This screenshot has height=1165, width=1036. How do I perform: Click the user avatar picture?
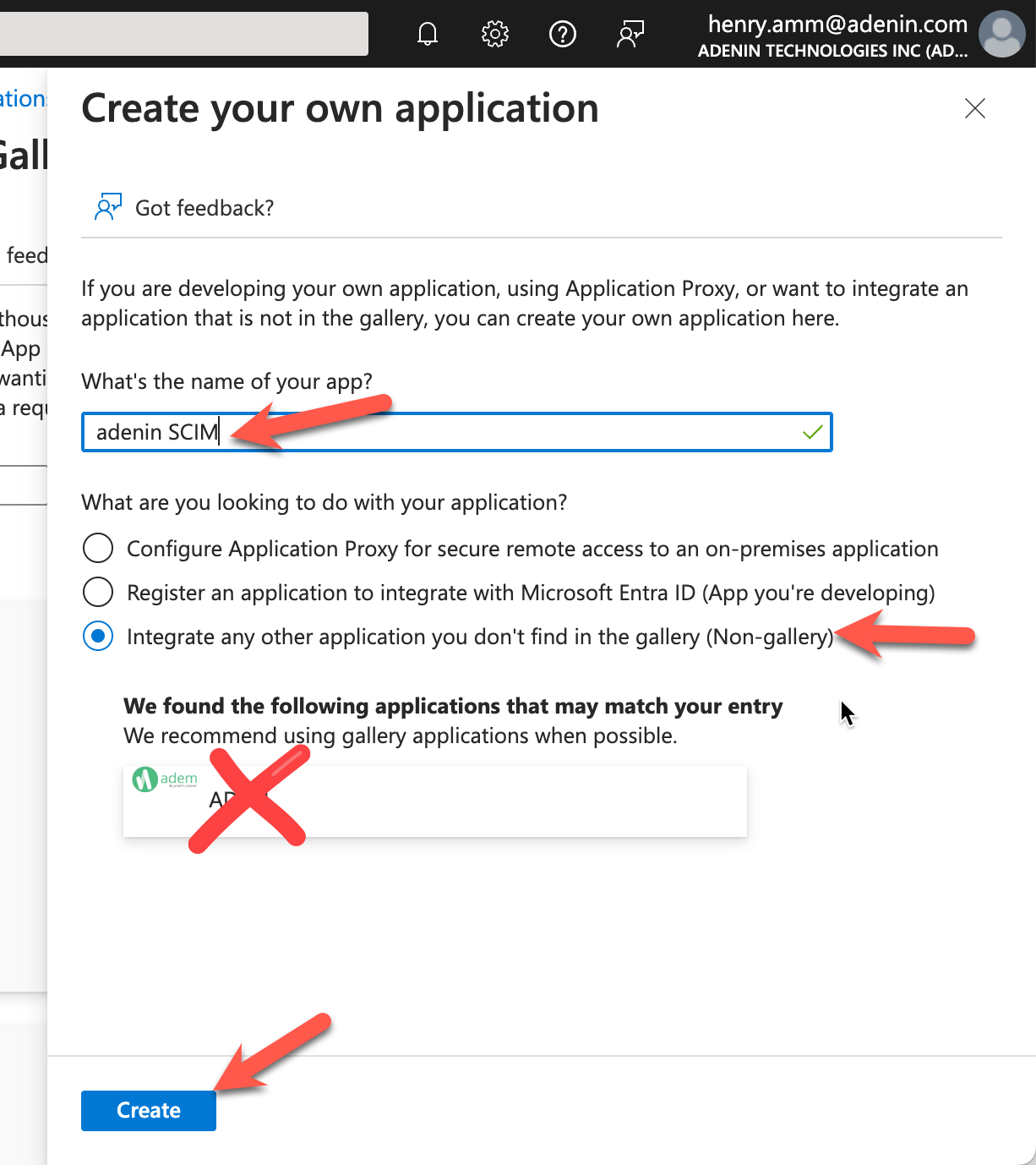(1001, 34)
